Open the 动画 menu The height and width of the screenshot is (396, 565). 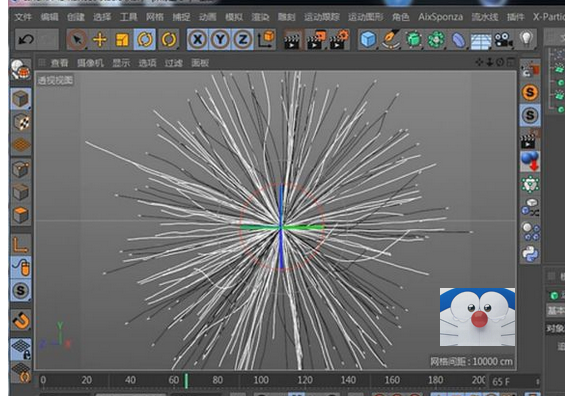[207, 17]
